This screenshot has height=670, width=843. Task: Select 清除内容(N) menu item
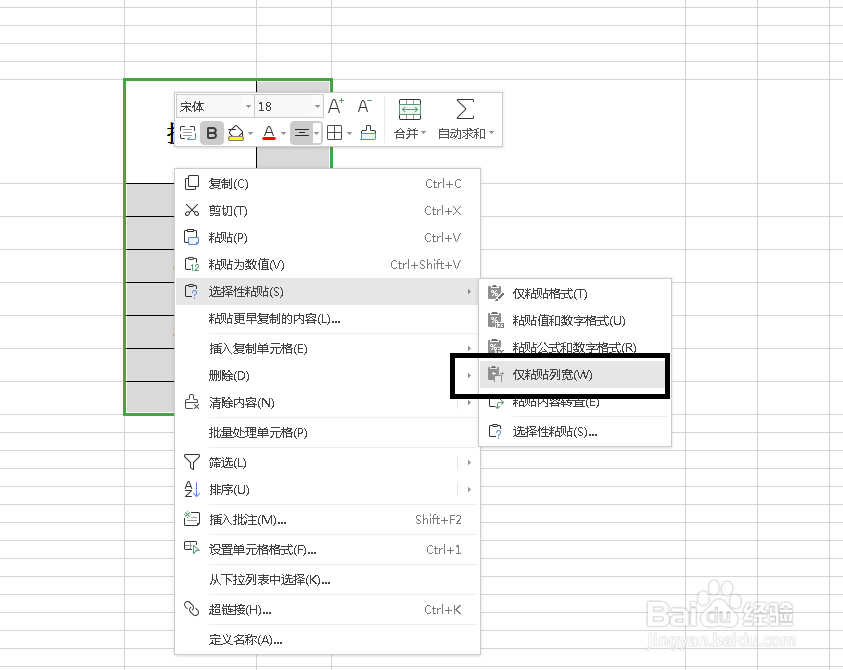(x=327, y=402)
